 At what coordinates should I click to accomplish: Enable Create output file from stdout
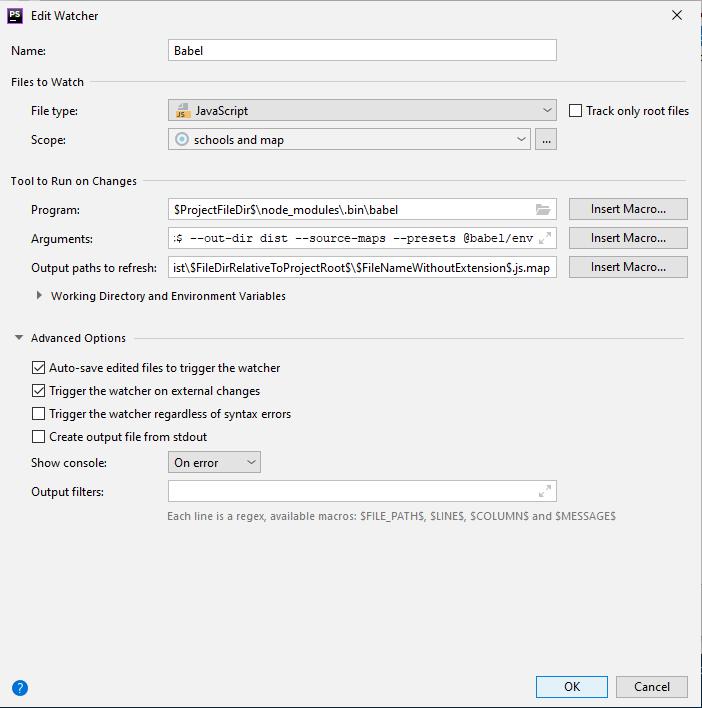click(38, 437)
